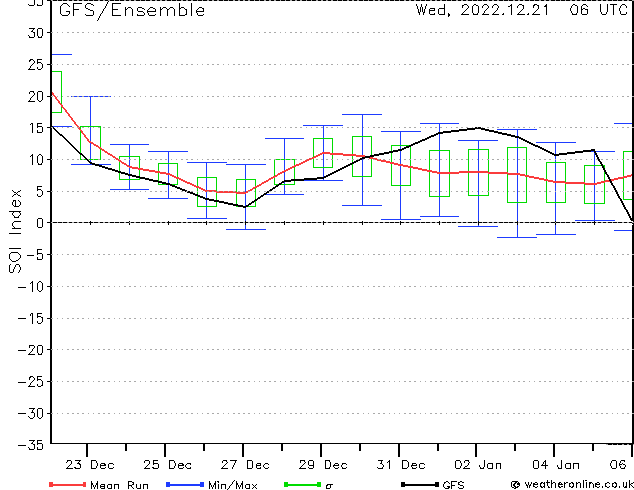Click the Wed, 2022.12.21 date label
The image size is (634, 490).
[x=482, y=10]
